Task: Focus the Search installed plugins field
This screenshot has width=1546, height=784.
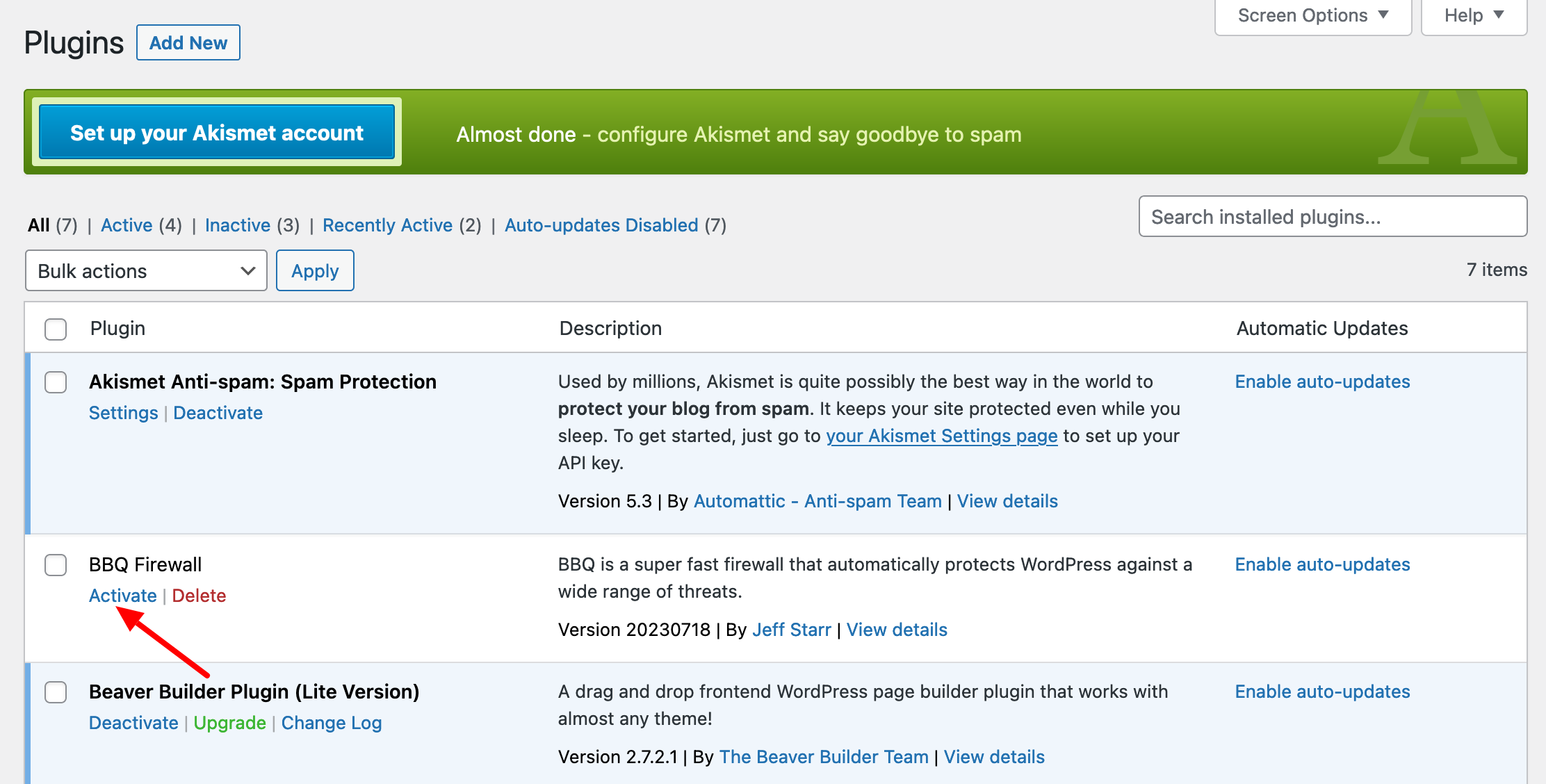Action: (1333, 216)
